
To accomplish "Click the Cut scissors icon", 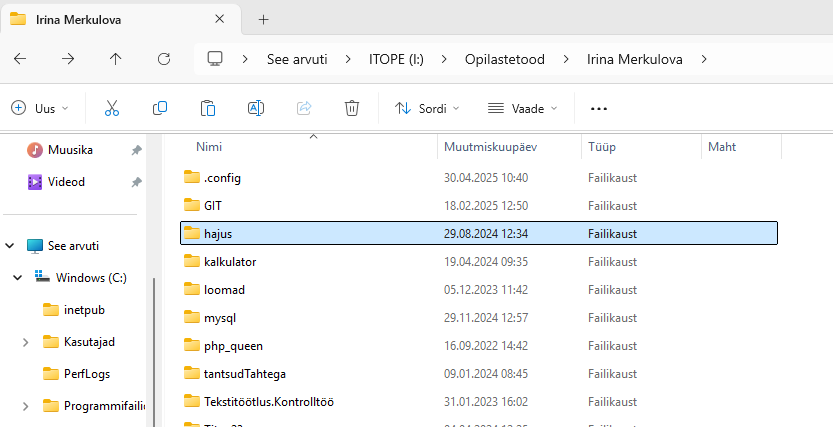I will point(112,108).
